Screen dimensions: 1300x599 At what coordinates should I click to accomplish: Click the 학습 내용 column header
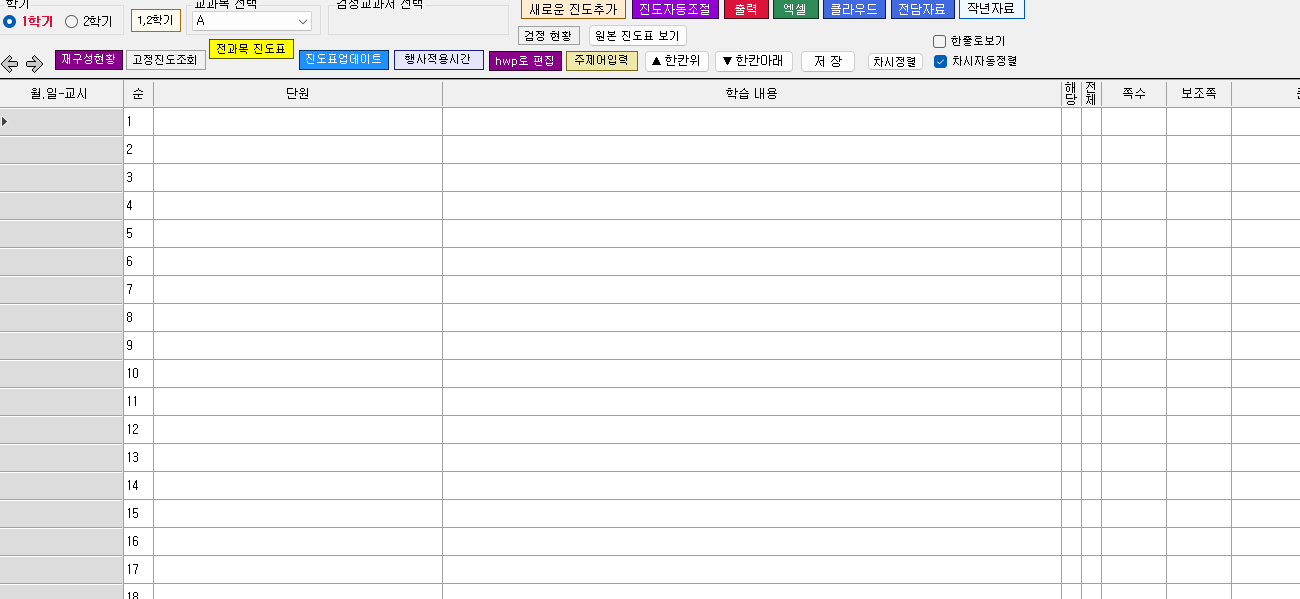point(751,94)
